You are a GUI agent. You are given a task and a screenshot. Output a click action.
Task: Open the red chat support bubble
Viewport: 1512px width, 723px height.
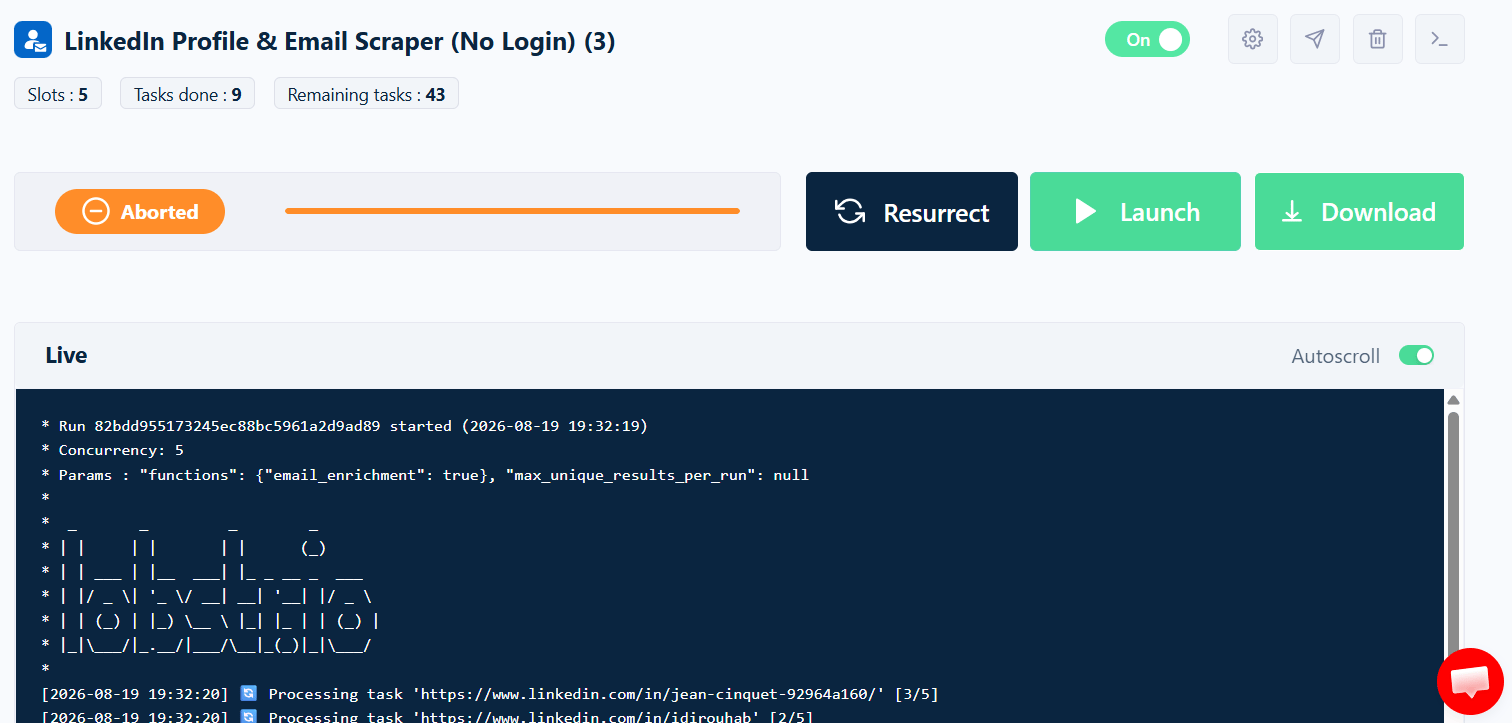tap(1470, 681)
